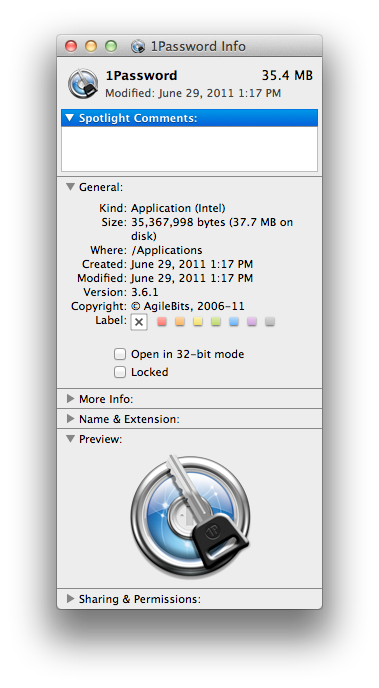This screenshot has width=379, height=688.
Task: Apply the gray label color
Action: [270, 322]
